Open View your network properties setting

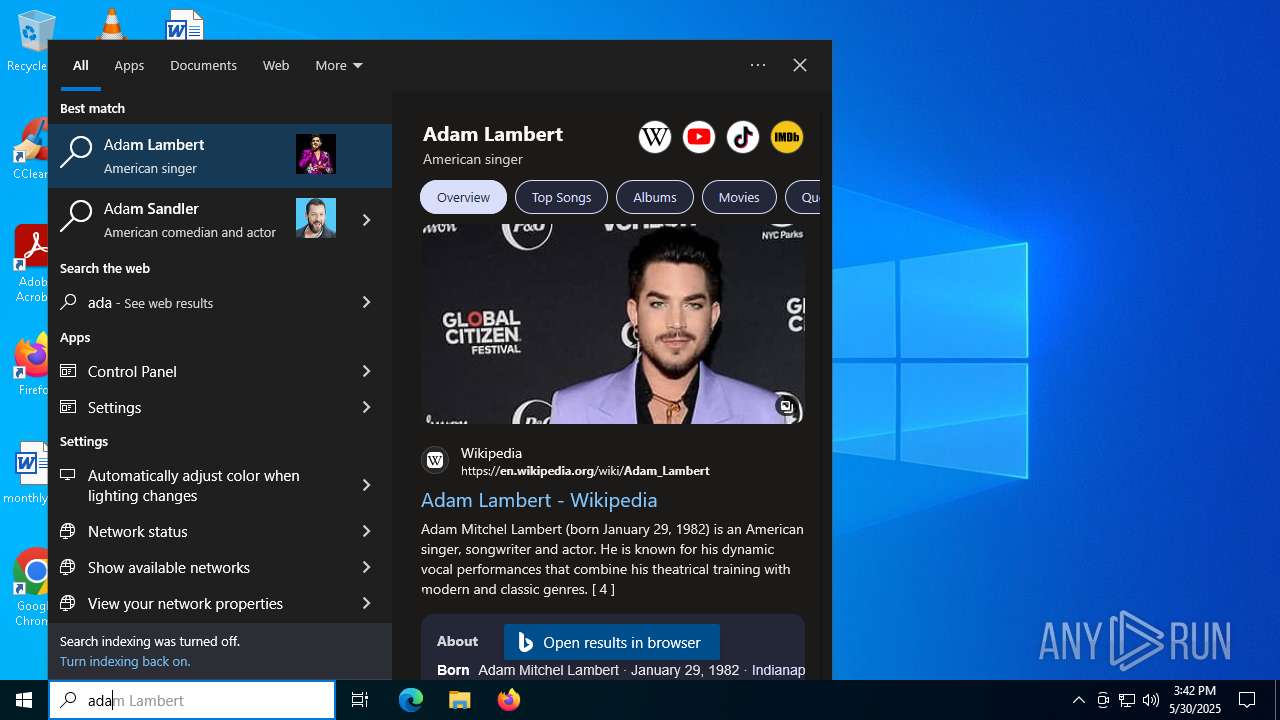pos(194,603)
